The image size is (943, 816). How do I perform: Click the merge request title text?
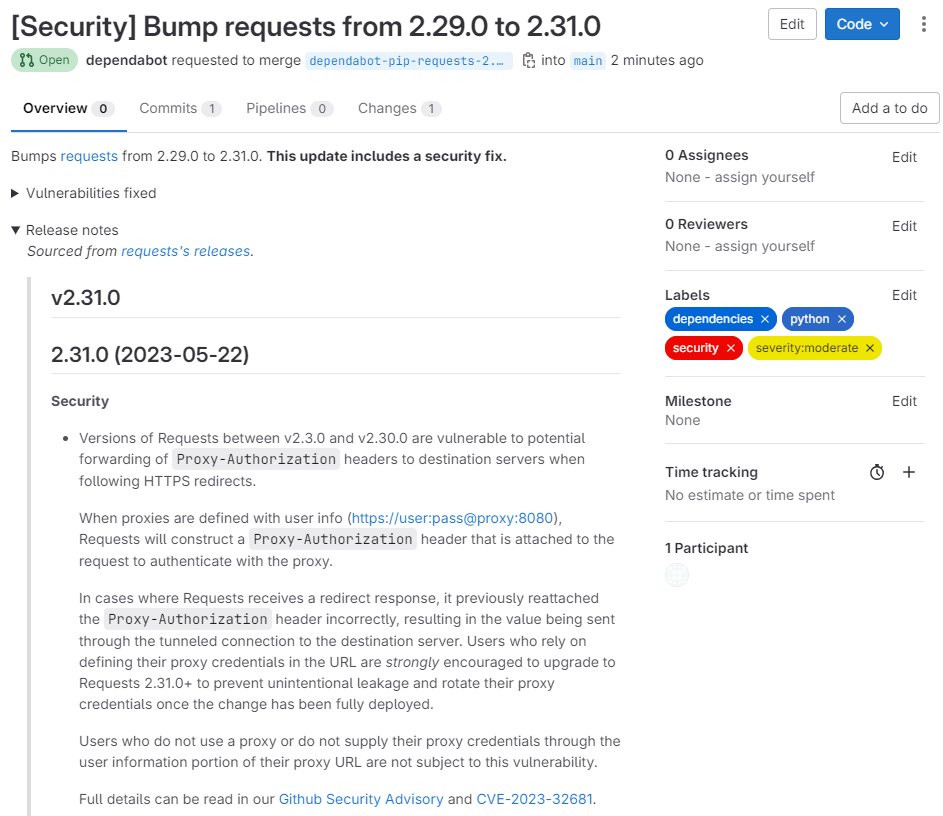[306, 26]
